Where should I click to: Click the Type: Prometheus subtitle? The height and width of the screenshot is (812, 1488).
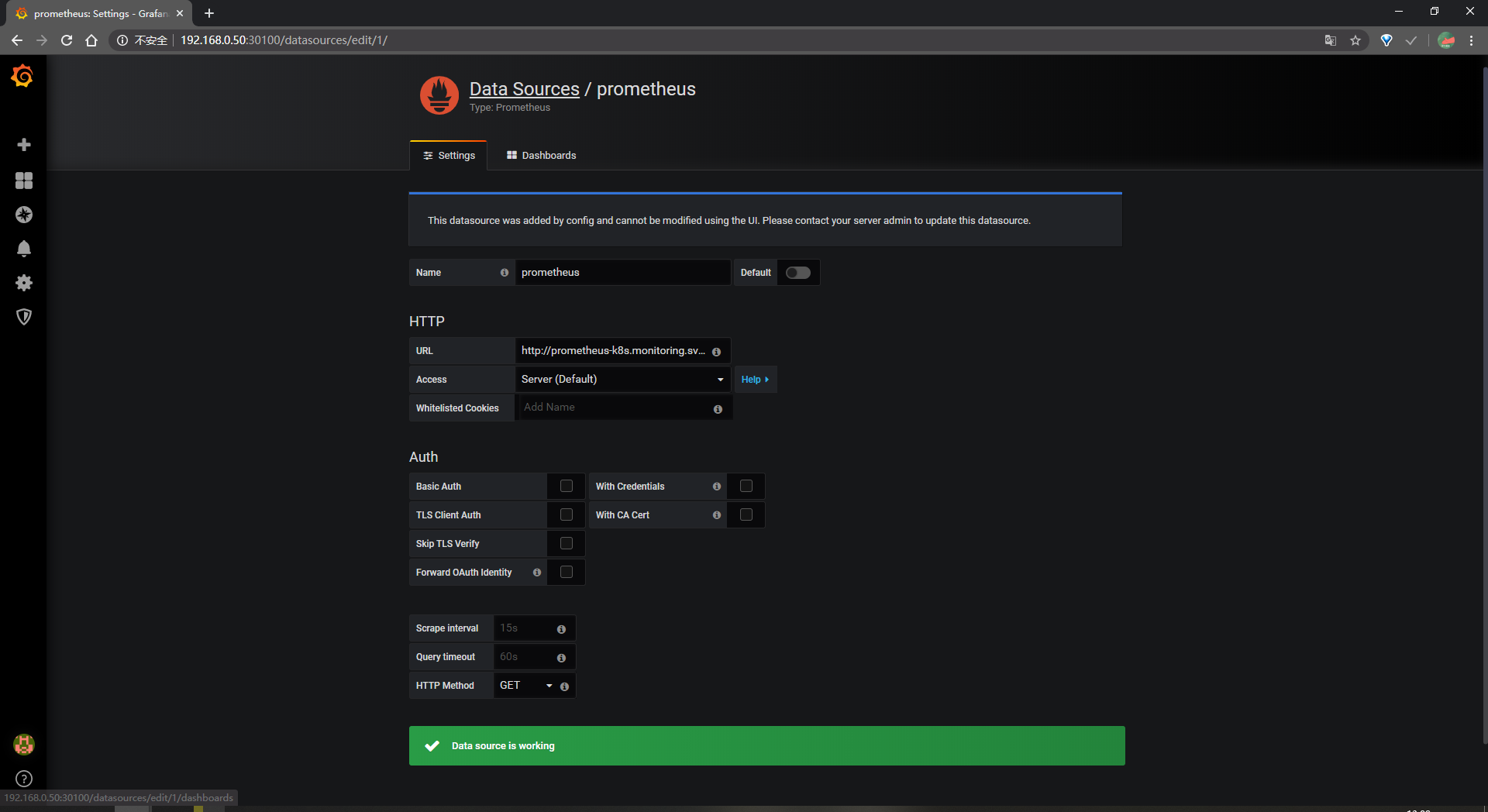pyautogui.click(x=510, y=108)
